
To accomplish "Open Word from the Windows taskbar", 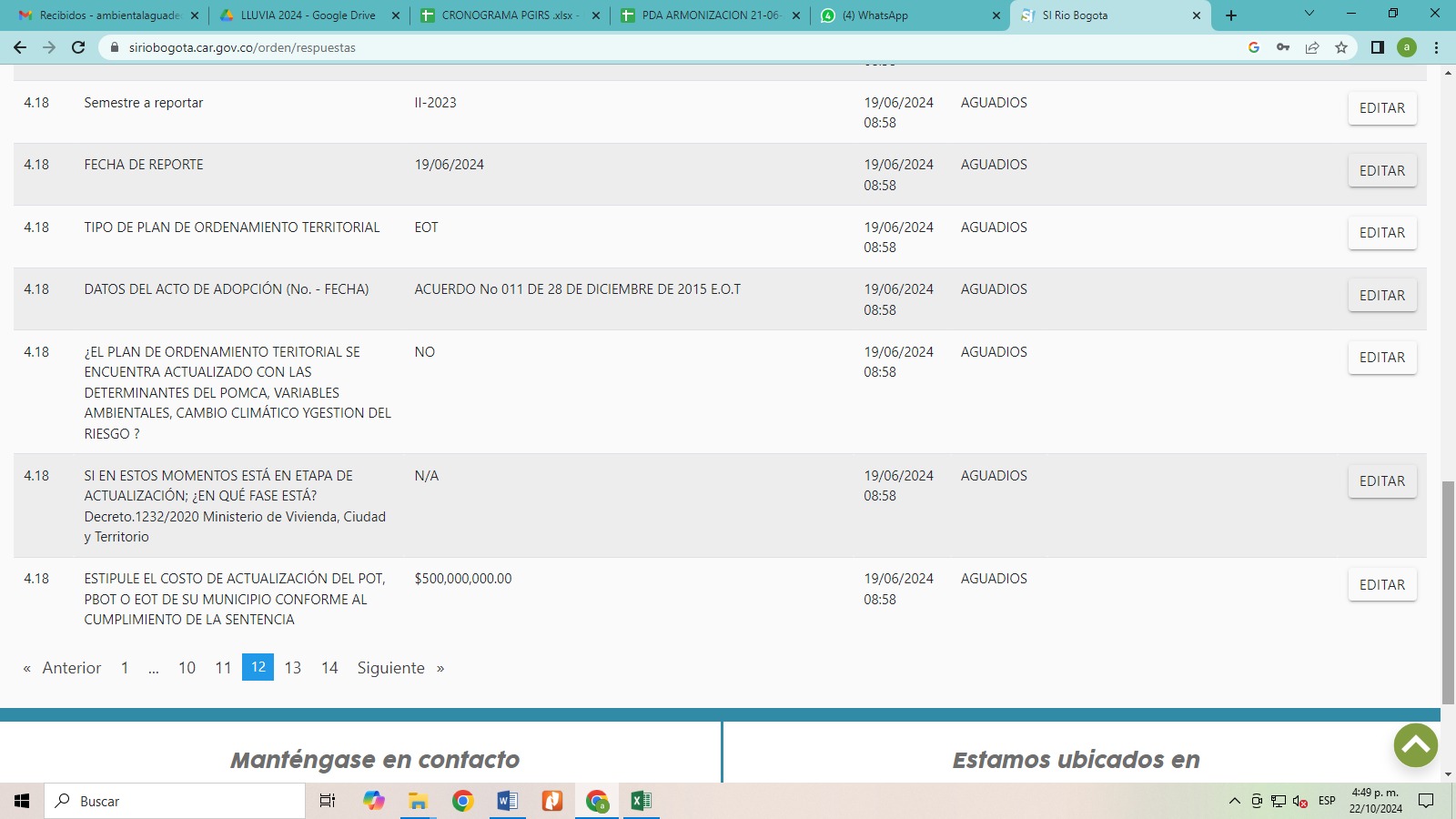I will click(507, 801).
